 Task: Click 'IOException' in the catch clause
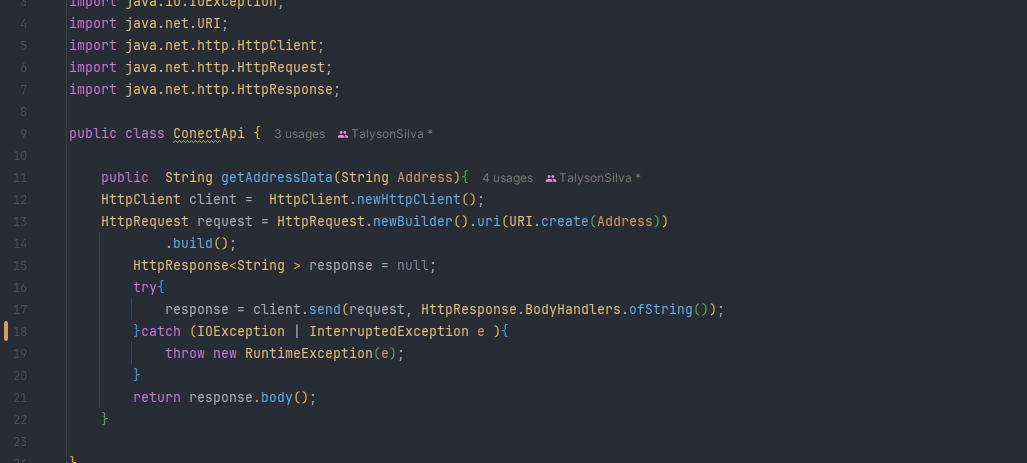tap(241, 331)
